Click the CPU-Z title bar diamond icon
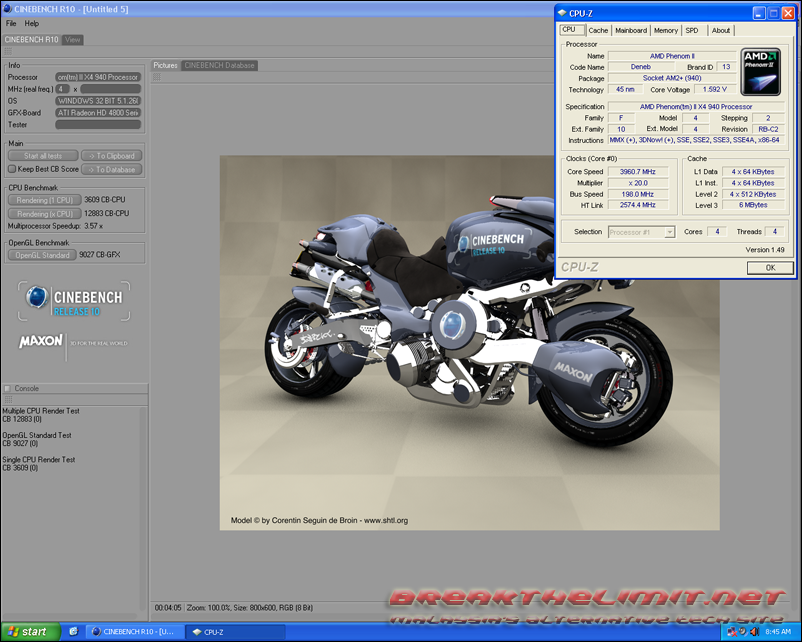Image resolution: width=802 pixels, height=642 pixels. (x=563, y=13)
